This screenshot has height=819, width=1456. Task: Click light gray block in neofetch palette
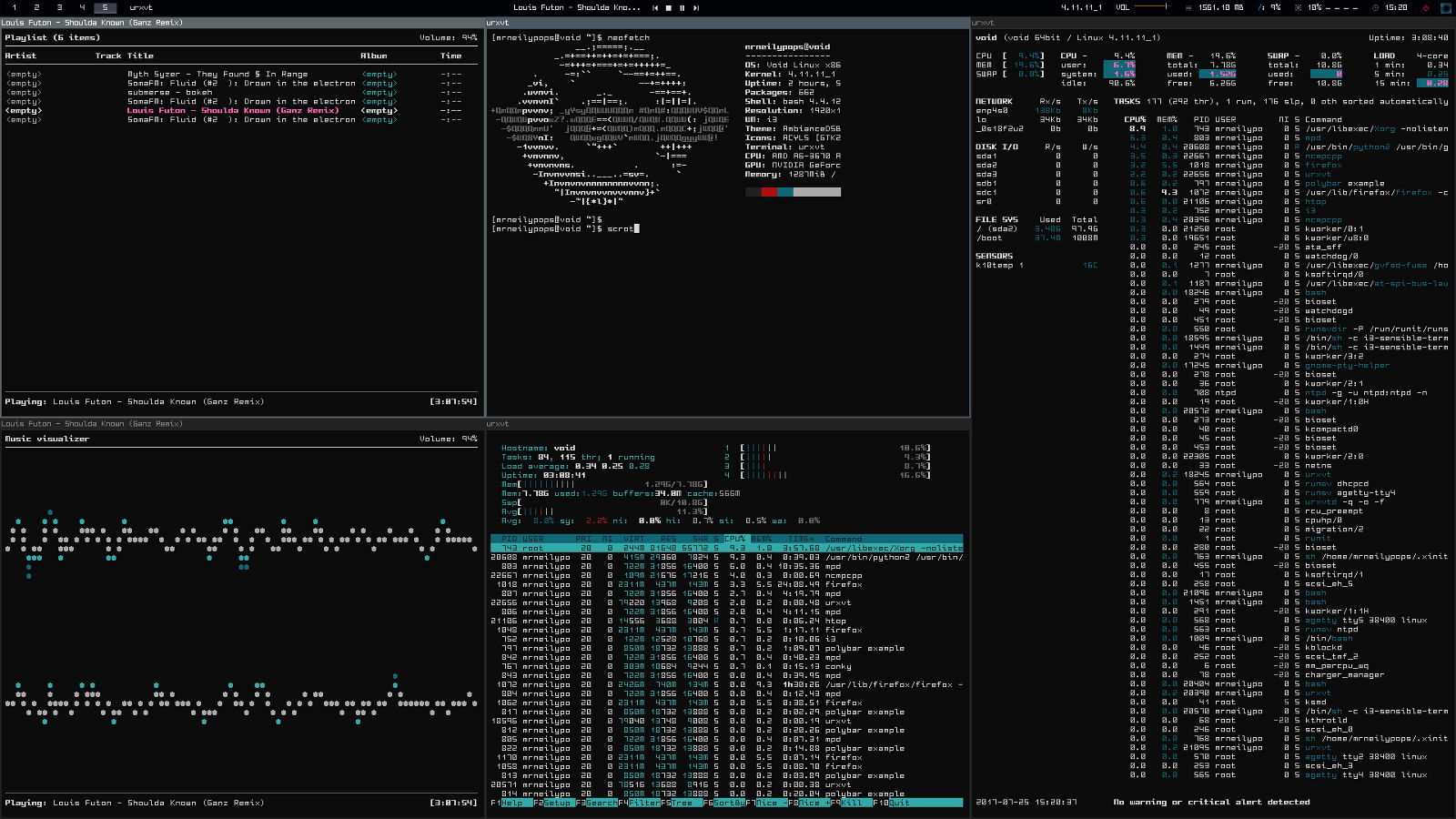pyautogui.click(x=817, y=192)
